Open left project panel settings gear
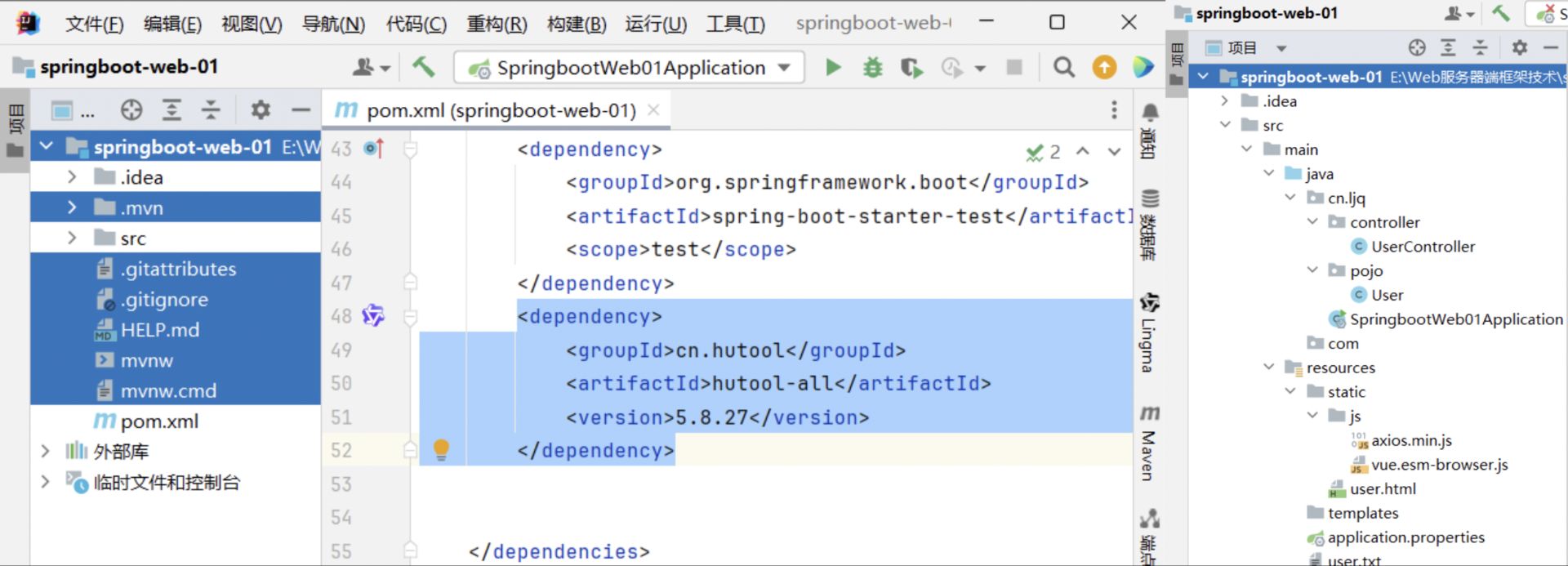Screen dimensions: 1568x566 (x=261, y=109)
